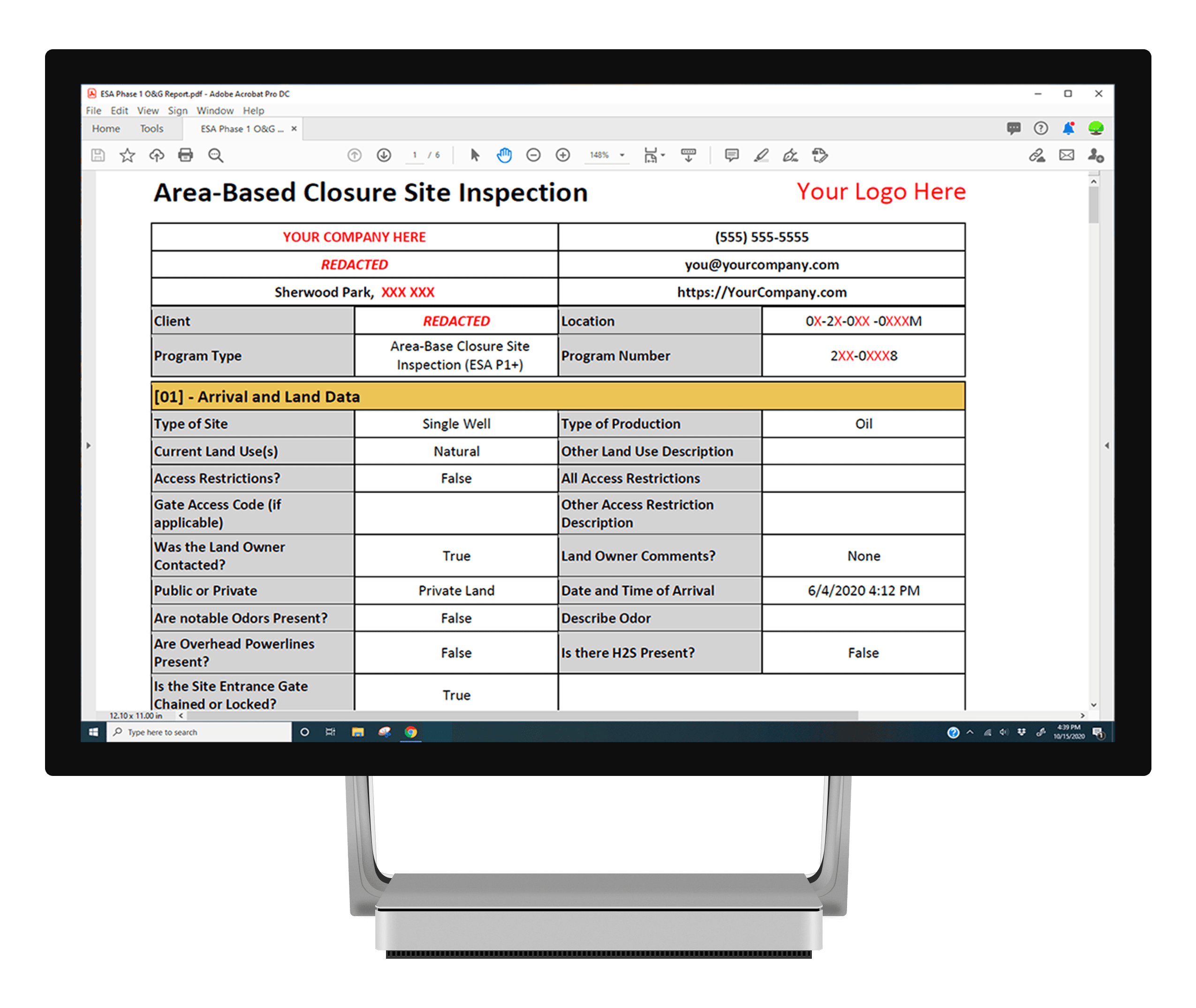Add a sticky note comment

click(731, 155)
